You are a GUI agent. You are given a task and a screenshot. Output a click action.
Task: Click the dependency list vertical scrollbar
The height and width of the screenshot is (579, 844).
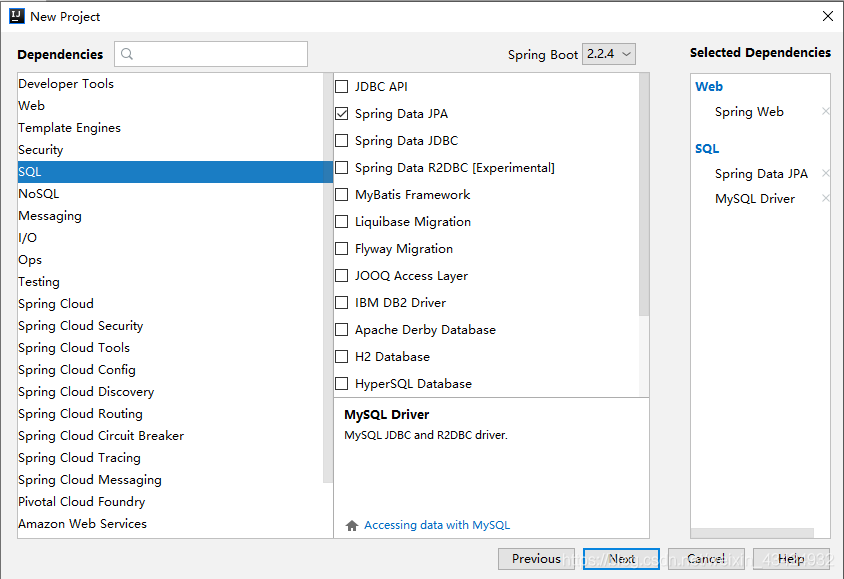(644, 195)
